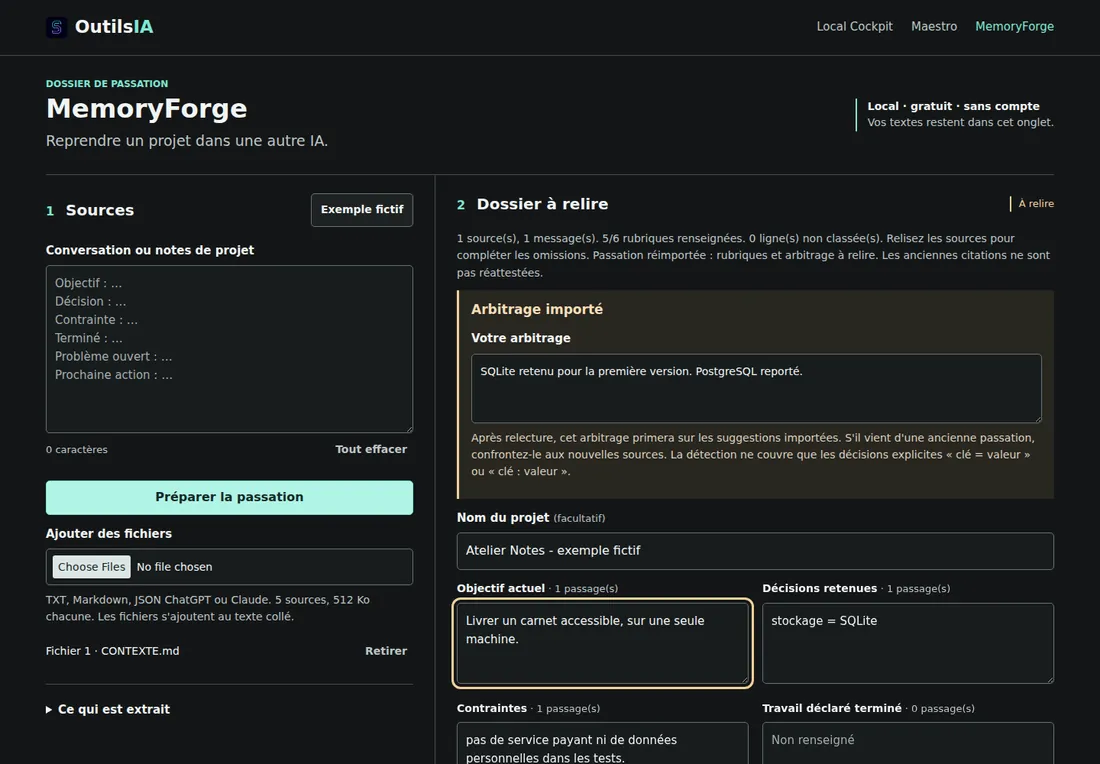Click the Ajouter des fichiers label
1100x764 pixels.
(x=109, y=534)
